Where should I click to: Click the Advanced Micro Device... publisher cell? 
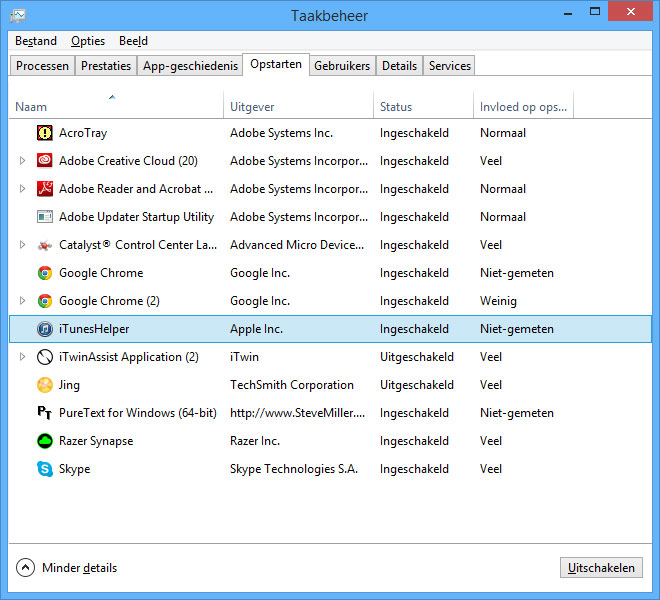[297, 245]
